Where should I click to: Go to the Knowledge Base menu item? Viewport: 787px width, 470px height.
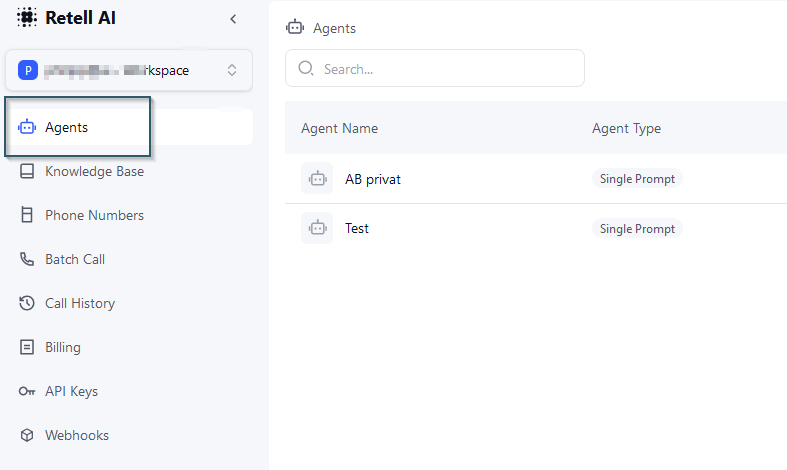94,171
